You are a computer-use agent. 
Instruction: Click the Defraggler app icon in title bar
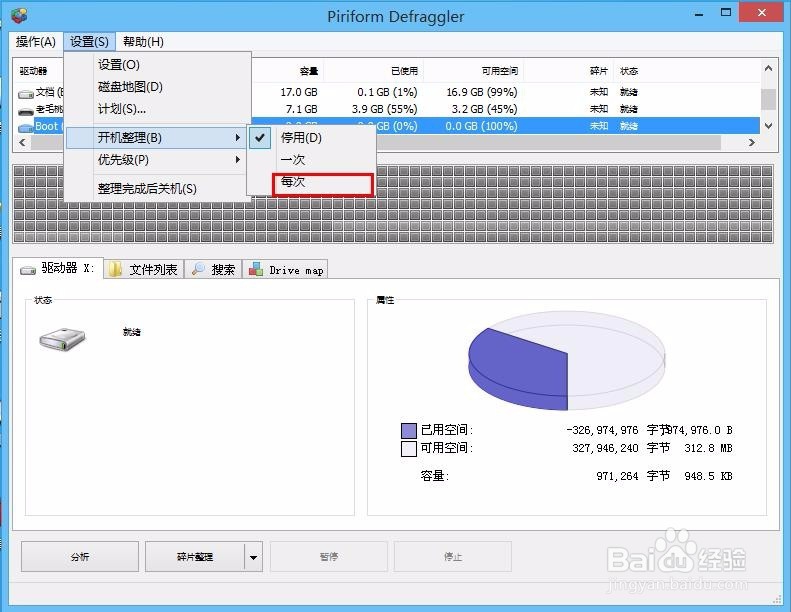pos(19,16)
